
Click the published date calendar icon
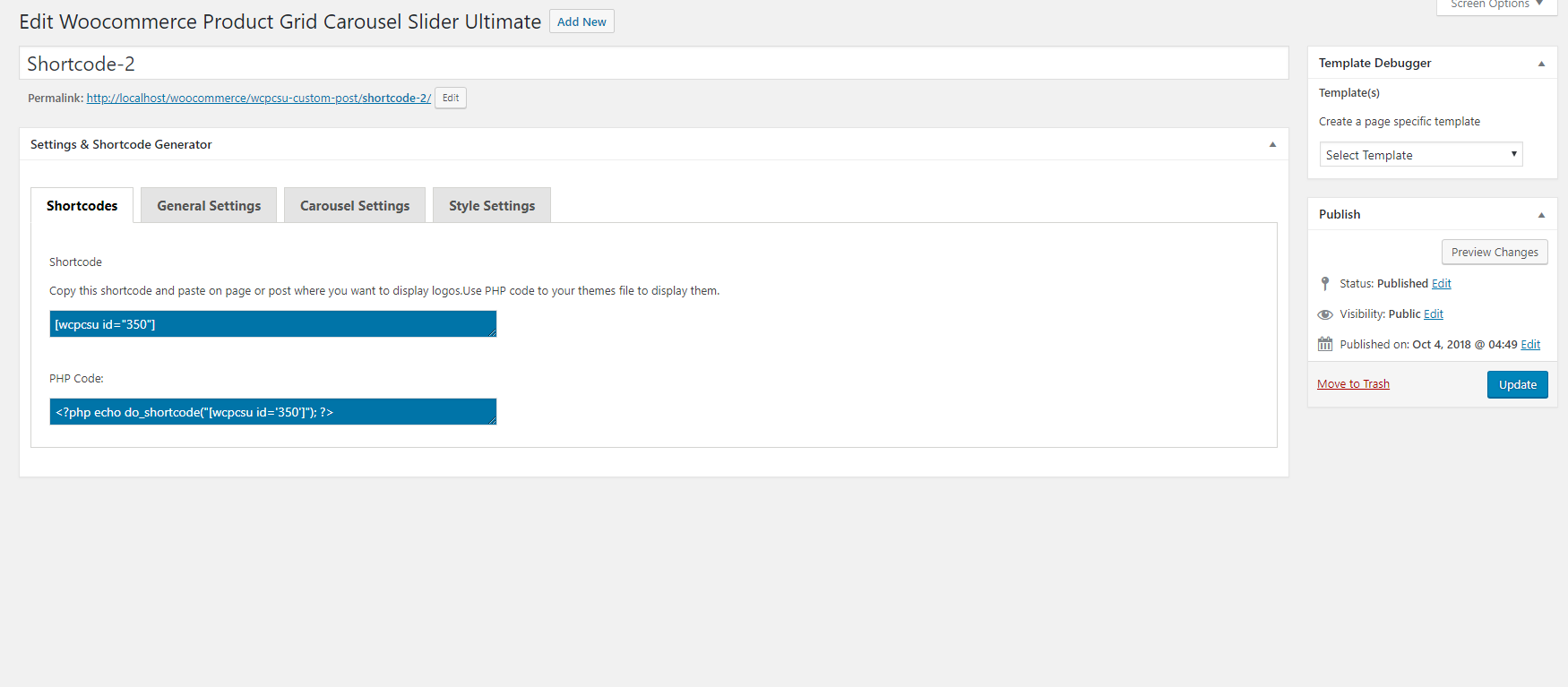click(1325, 345)
